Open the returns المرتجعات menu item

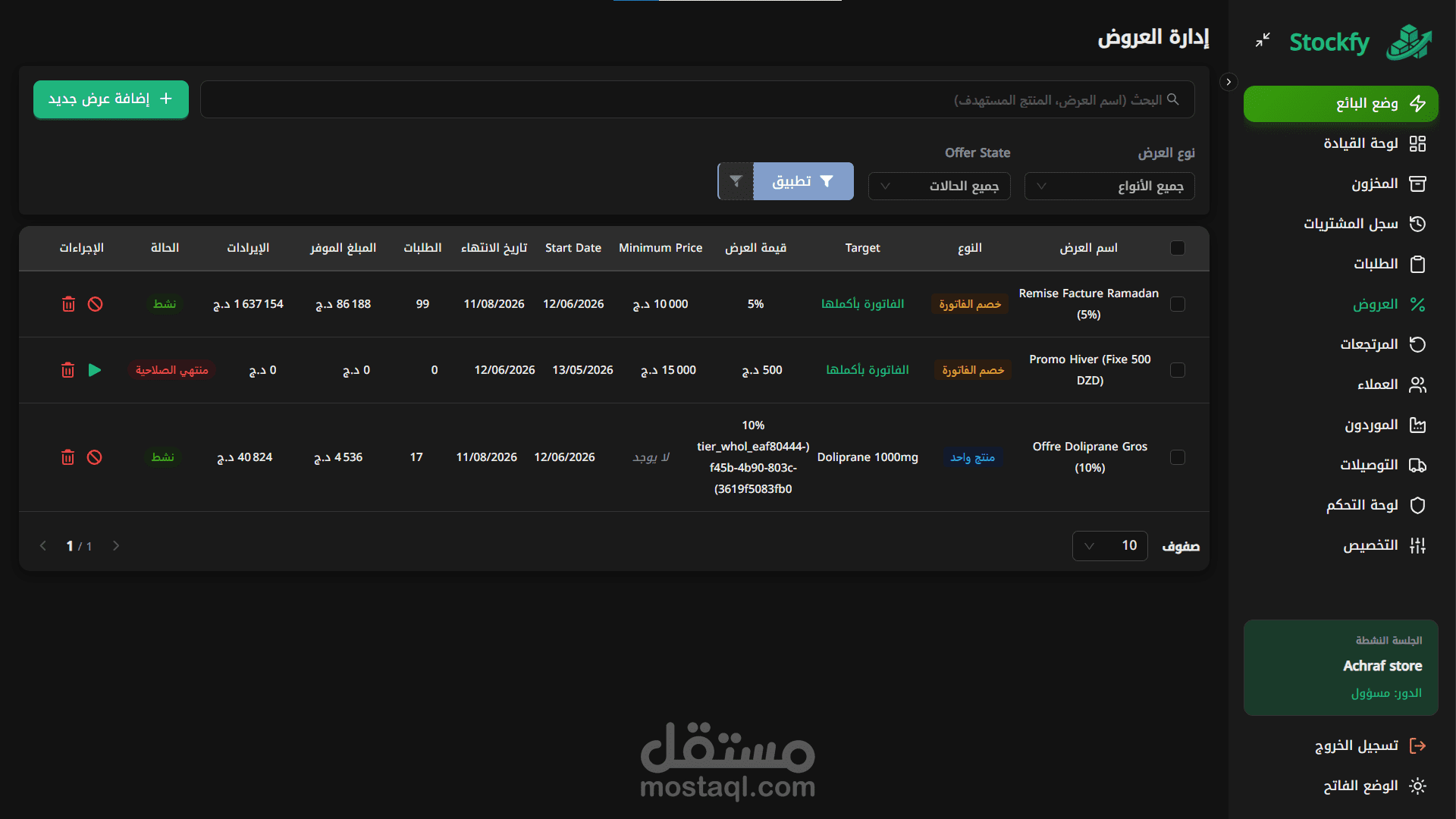pyautogui.click(x=1341, y=344)
